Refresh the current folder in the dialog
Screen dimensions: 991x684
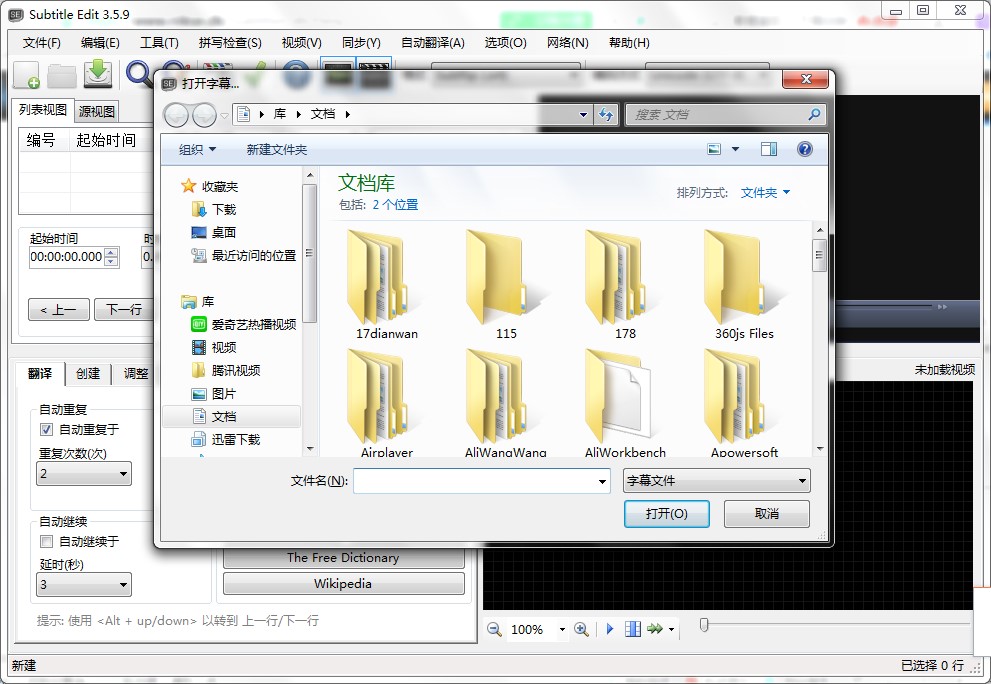(x=606, y=115)
